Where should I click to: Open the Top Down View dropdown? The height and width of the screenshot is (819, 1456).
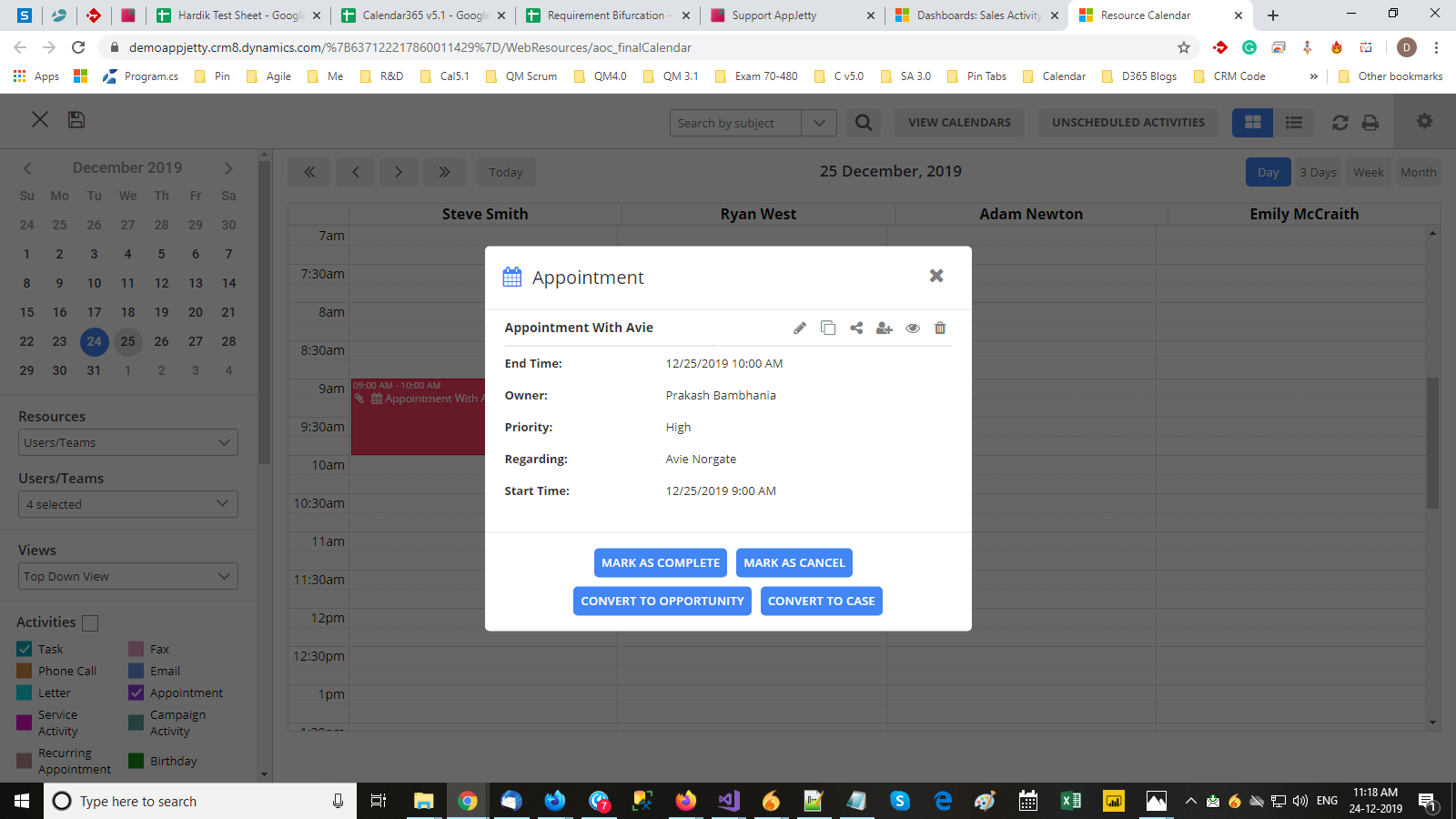tap(127, 575)
